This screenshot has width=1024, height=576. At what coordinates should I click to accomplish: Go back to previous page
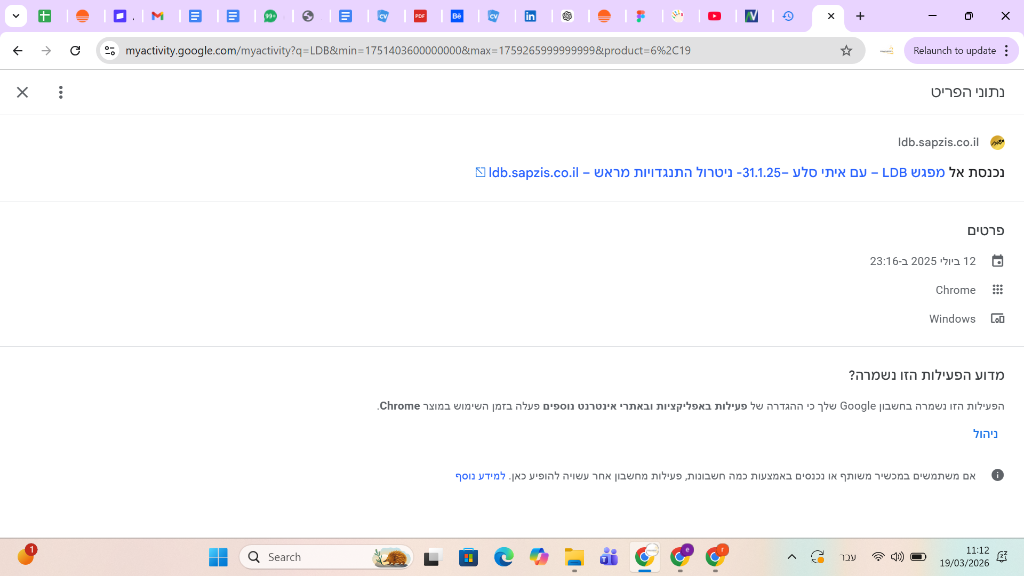18,50
